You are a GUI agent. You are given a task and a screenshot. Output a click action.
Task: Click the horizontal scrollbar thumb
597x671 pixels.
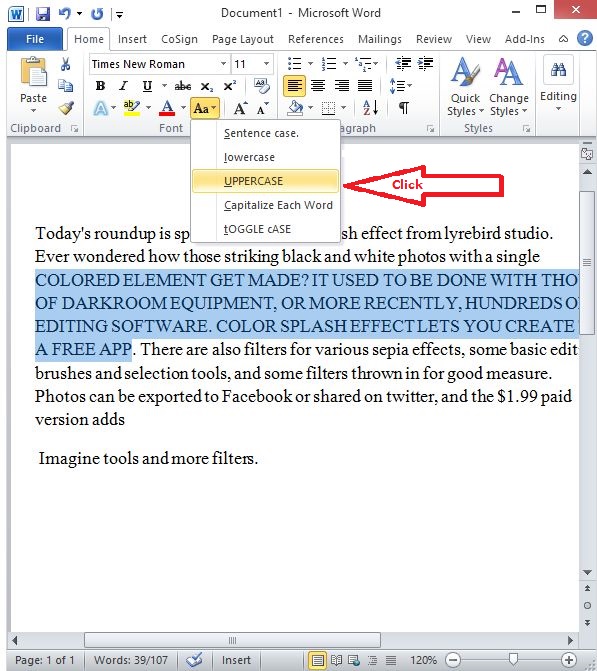pos(232,640)
